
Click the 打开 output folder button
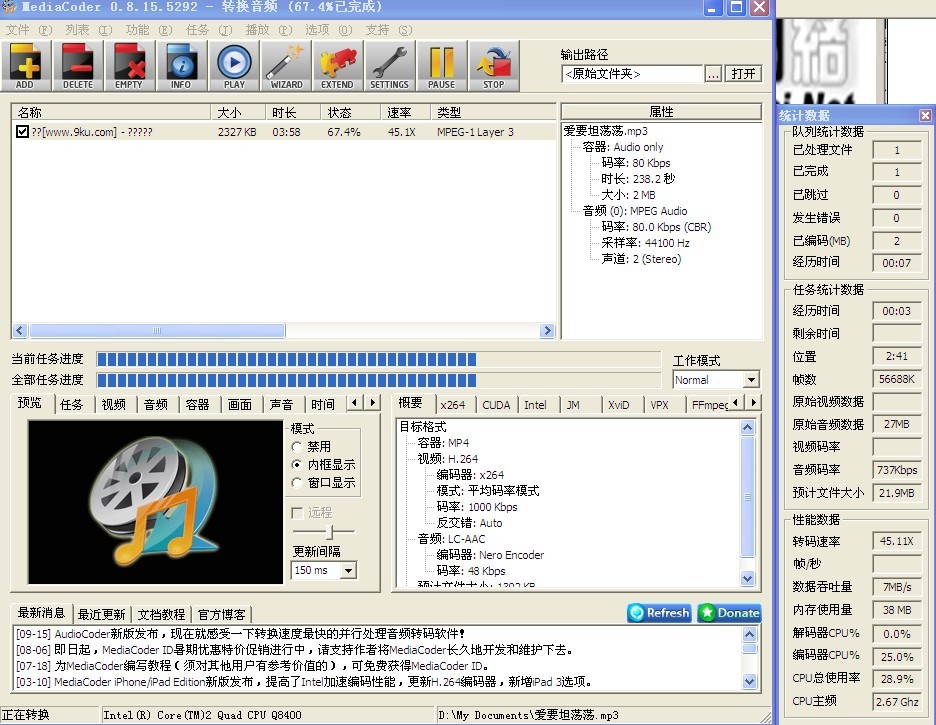tap(743, 74)
